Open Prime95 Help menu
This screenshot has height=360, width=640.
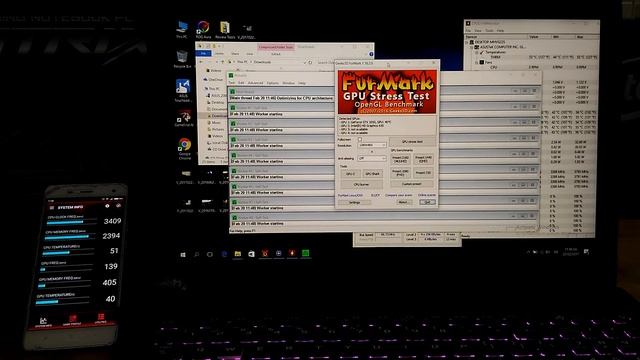pyautogui.click(x=302, y=83)
